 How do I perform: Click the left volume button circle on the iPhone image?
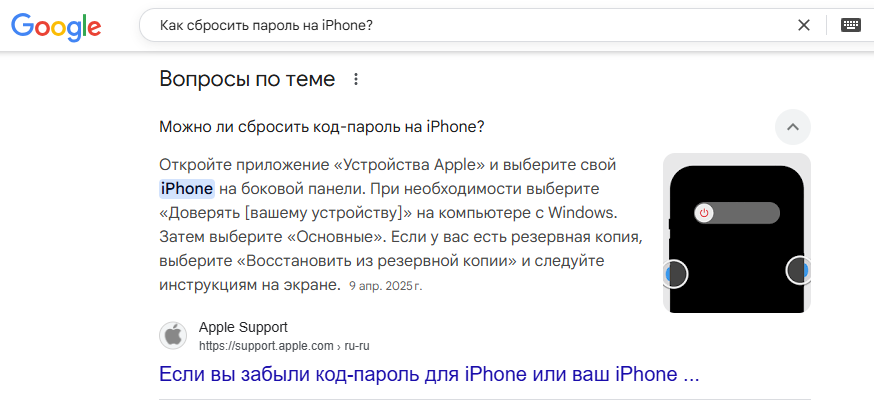tap(675, 274)
